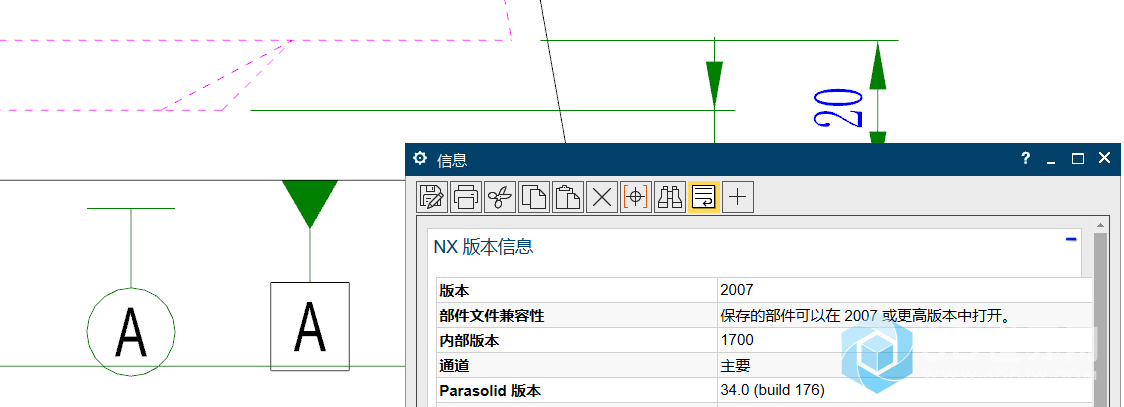Image resolution: width=1124 pixels, height=407 pixels.
Task: Click the plus icon in 信息 toolbar
Action: 738,196
